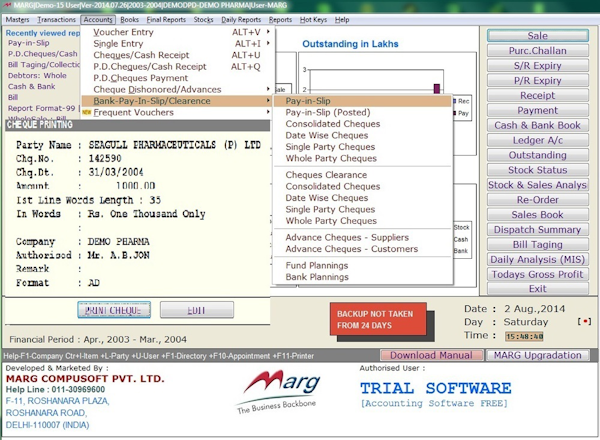Click the EDIT button
The height and width of the screenshot is (440, 600).
(x=197, y=310)
